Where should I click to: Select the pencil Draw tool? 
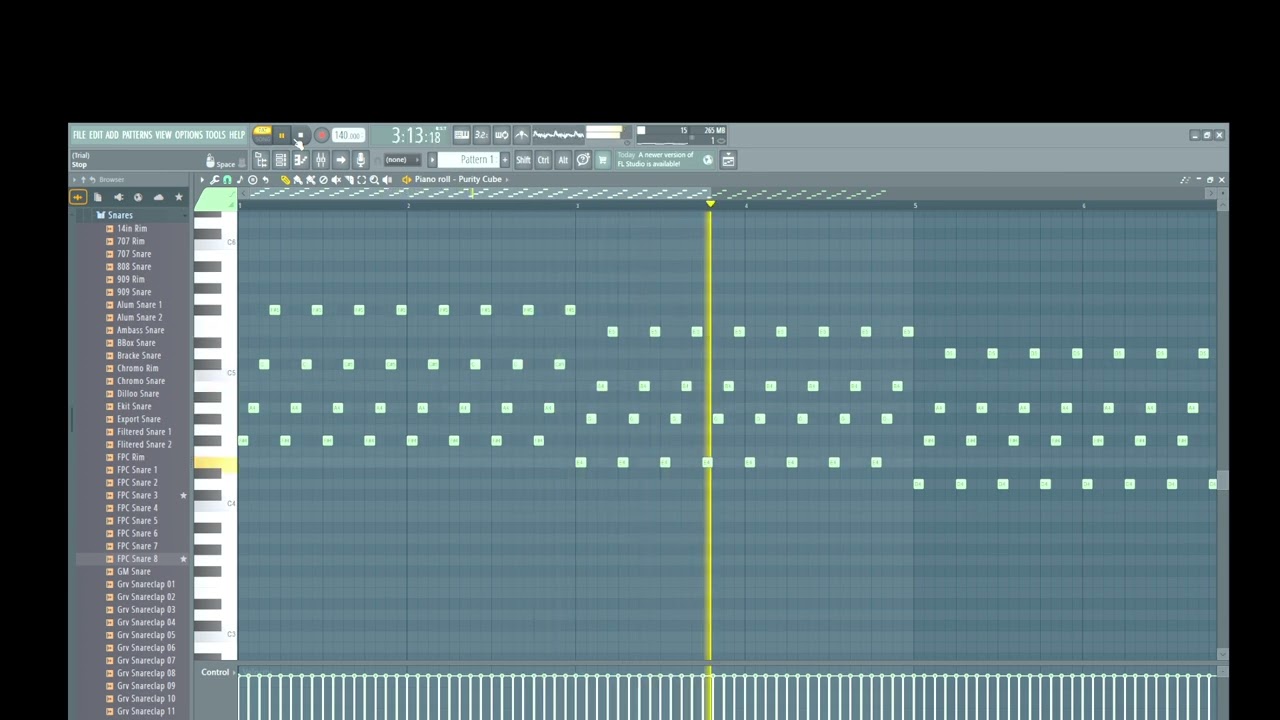tap(285, 180)
